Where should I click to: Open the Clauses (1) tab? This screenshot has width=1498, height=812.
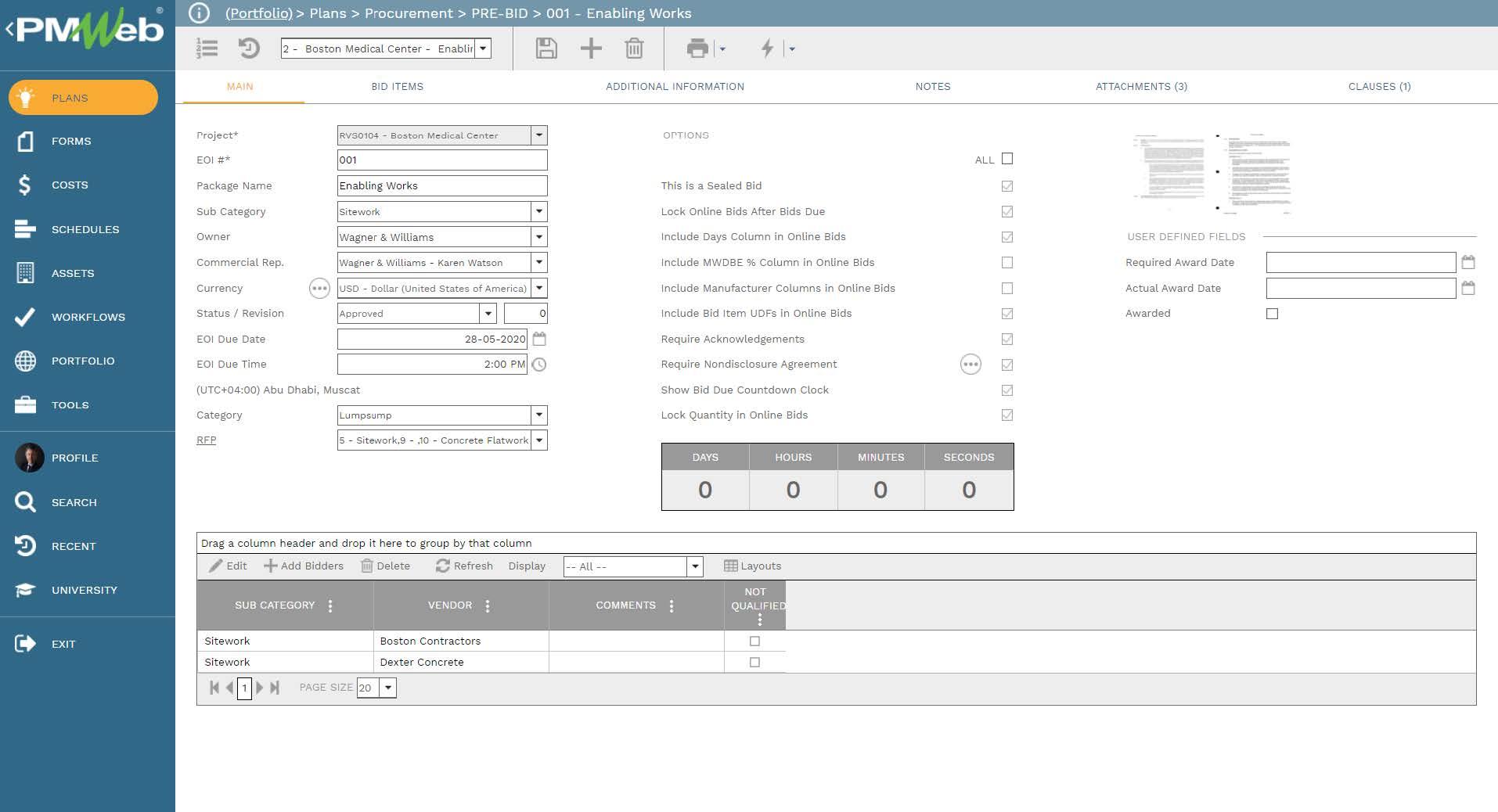[1379, 87]
